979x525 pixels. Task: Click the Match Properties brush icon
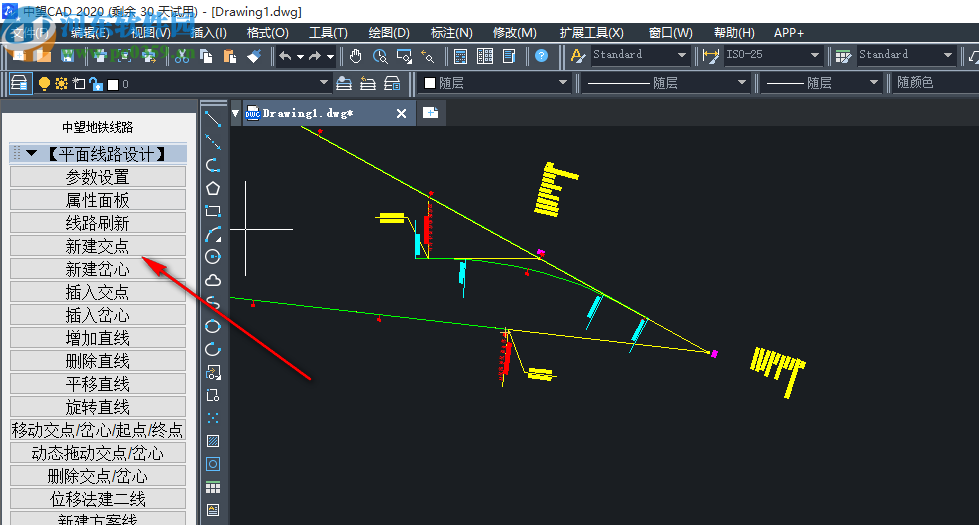click(x=253, y=56)
